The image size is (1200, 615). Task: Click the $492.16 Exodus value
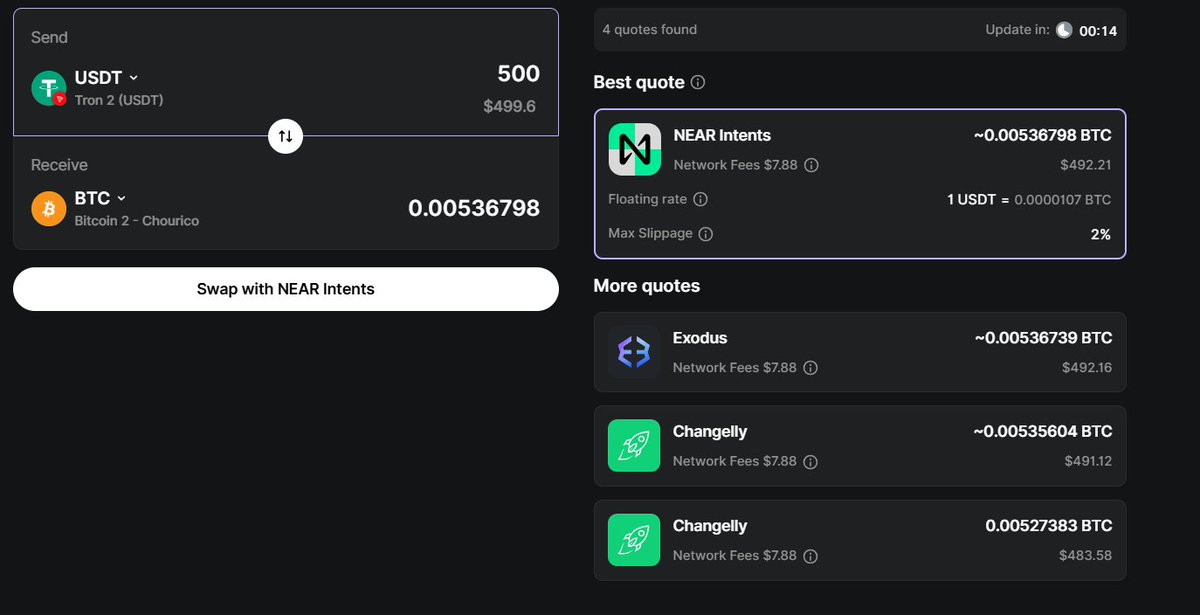tap(1087, 368)
